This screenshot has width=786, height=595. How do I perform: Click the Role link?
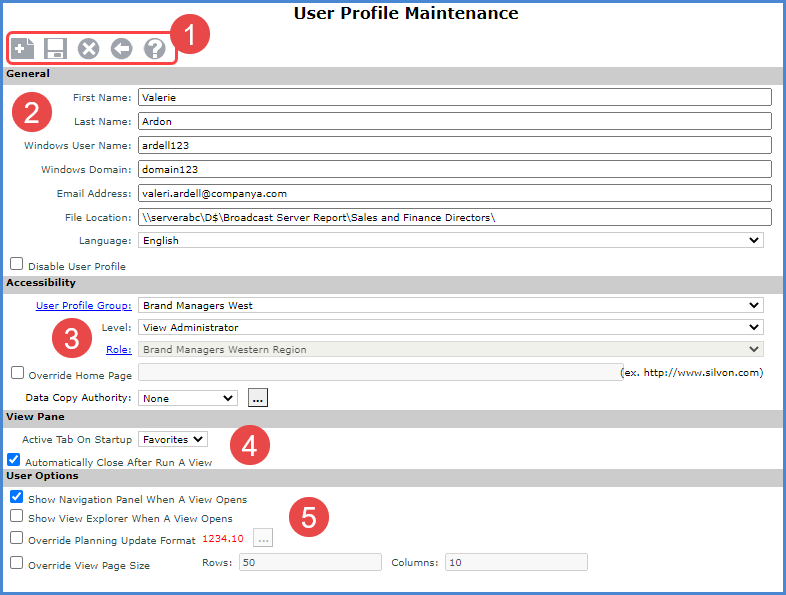tap(118, 349)
